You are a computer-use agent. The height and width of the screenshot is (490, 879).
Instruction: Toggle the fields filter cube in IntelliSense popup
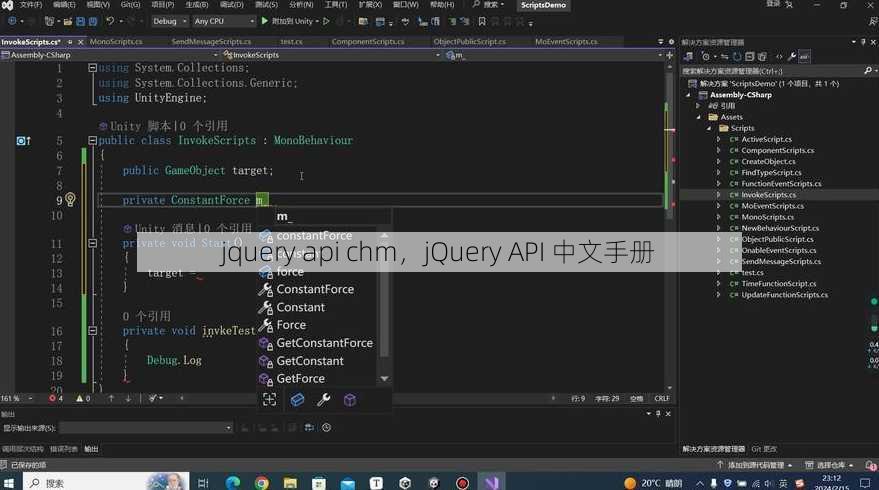(x=297, y=399)
